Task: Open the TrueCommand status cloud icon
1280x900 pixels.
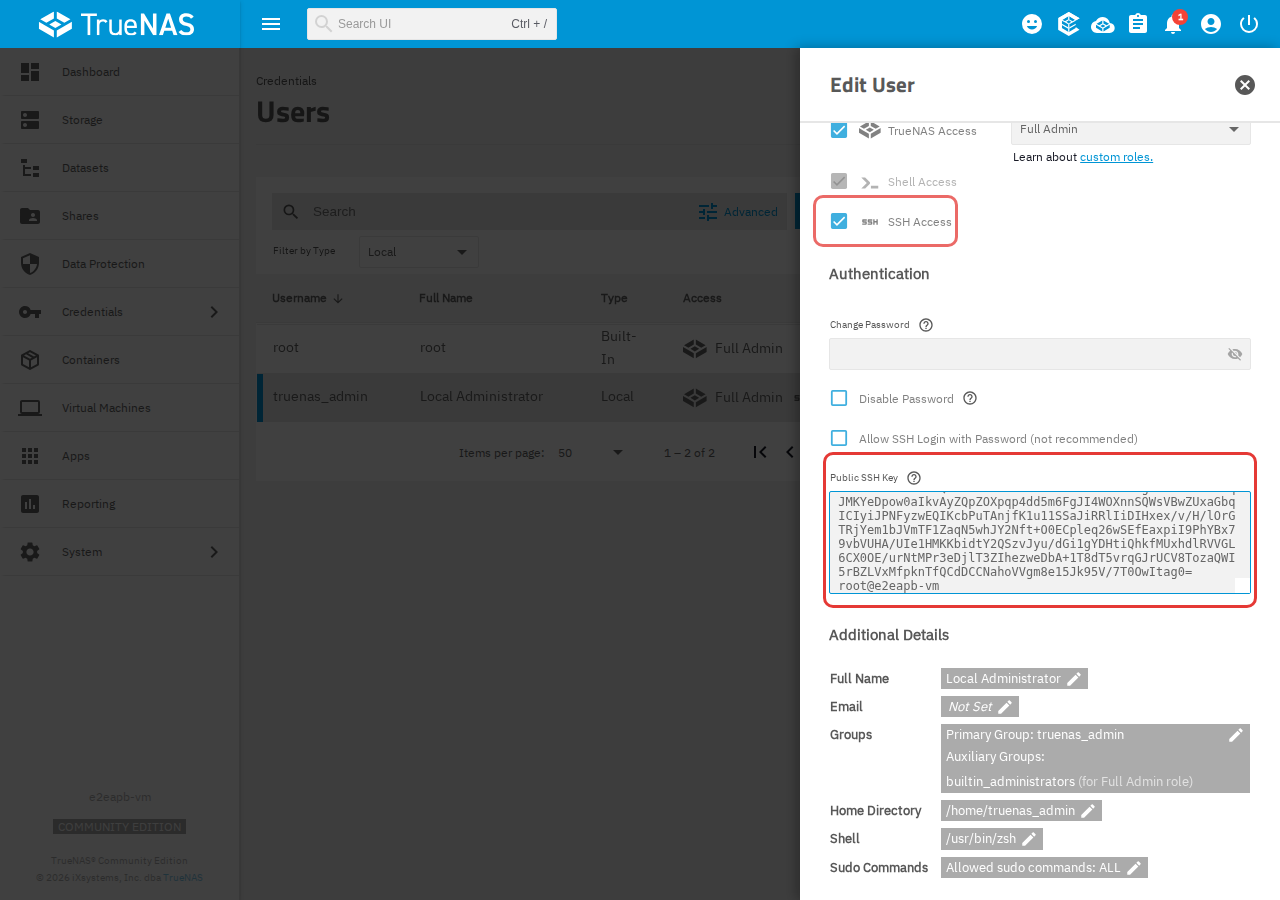Action: coord(1103,24)
